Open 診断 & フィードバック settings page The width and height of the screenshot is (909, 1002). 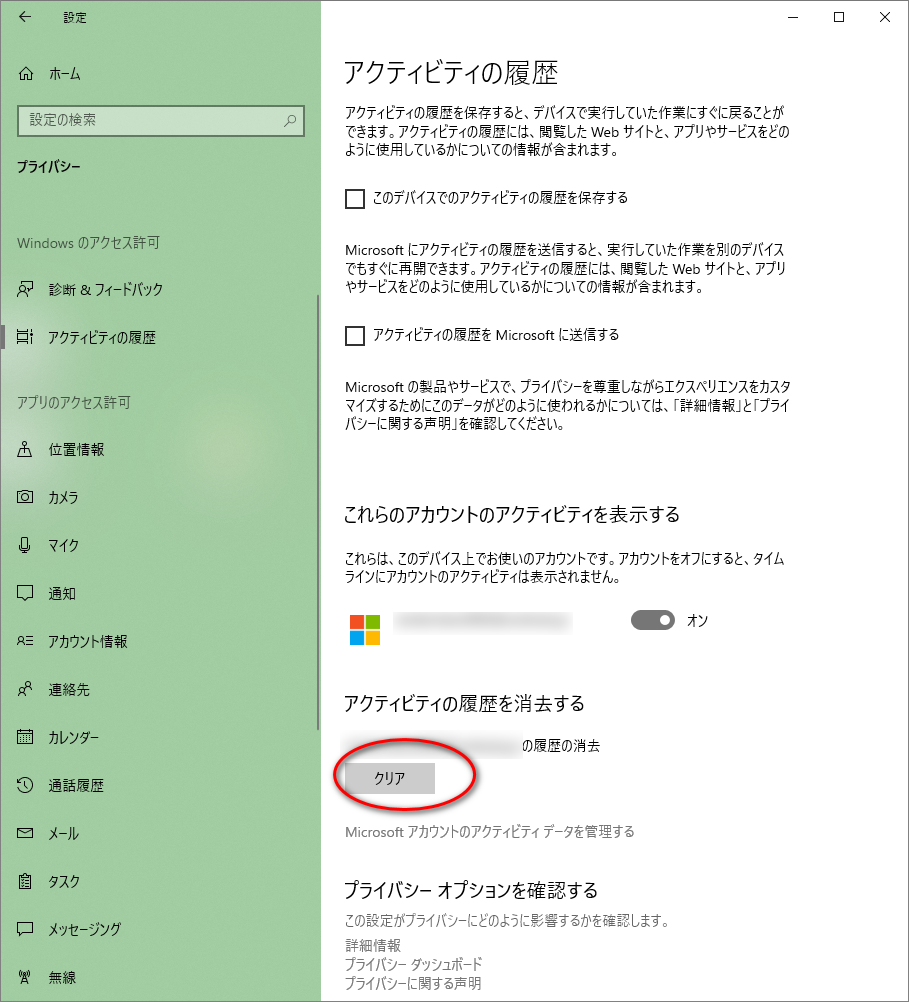point(105,290)
